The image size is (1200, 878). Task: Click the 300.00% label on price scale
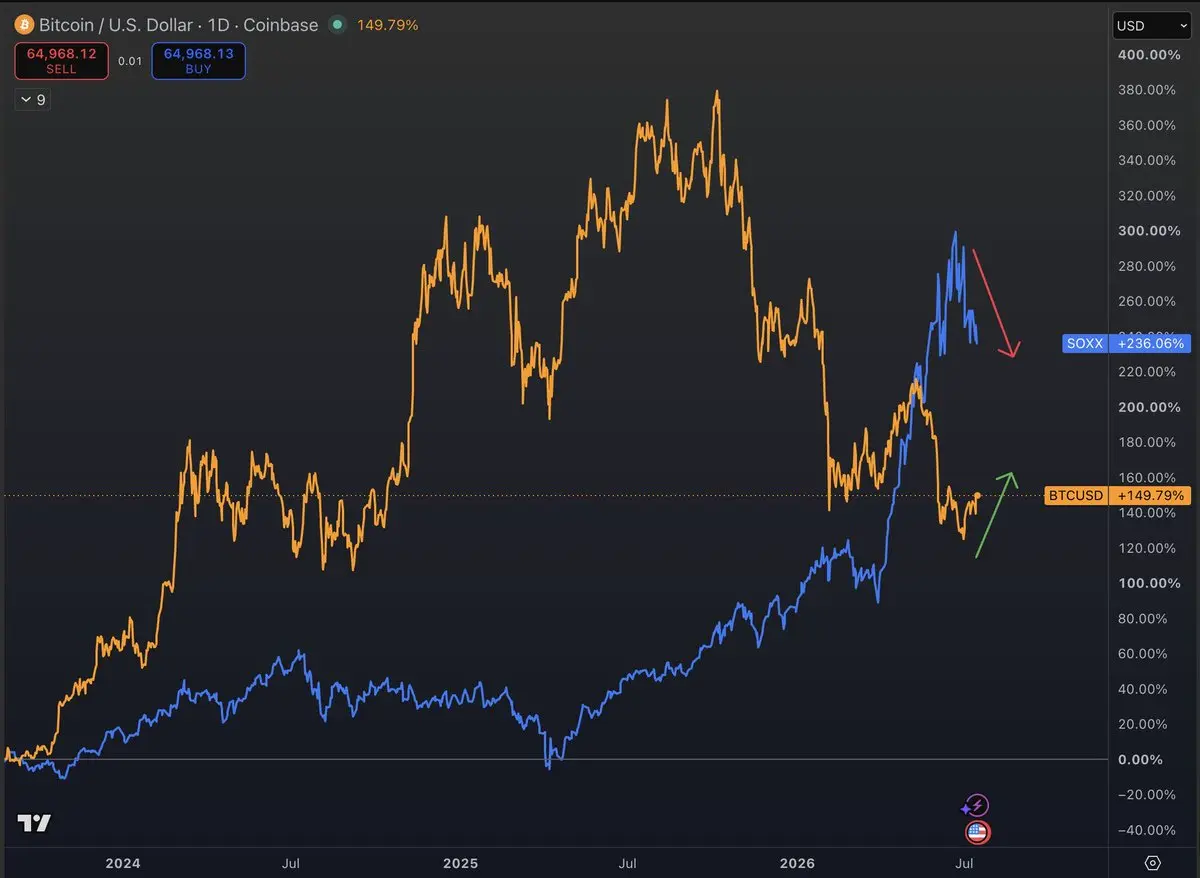click(1149, 231)
